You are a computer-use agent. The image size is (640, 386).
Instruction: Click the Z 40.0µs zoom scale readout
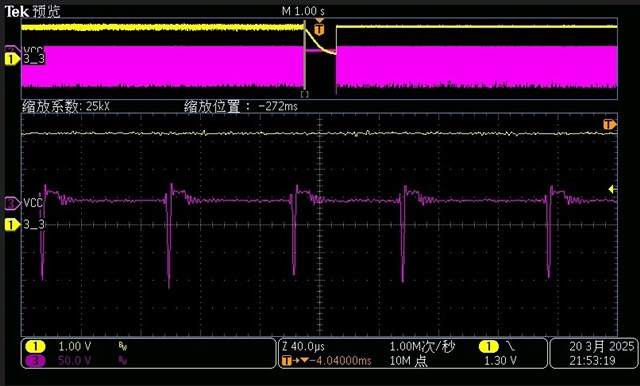pyautogui.click(x=304, y=347)
